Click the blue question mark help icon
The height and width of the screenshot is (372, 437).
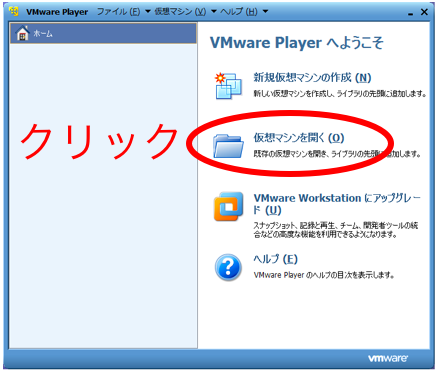[228, 267]
